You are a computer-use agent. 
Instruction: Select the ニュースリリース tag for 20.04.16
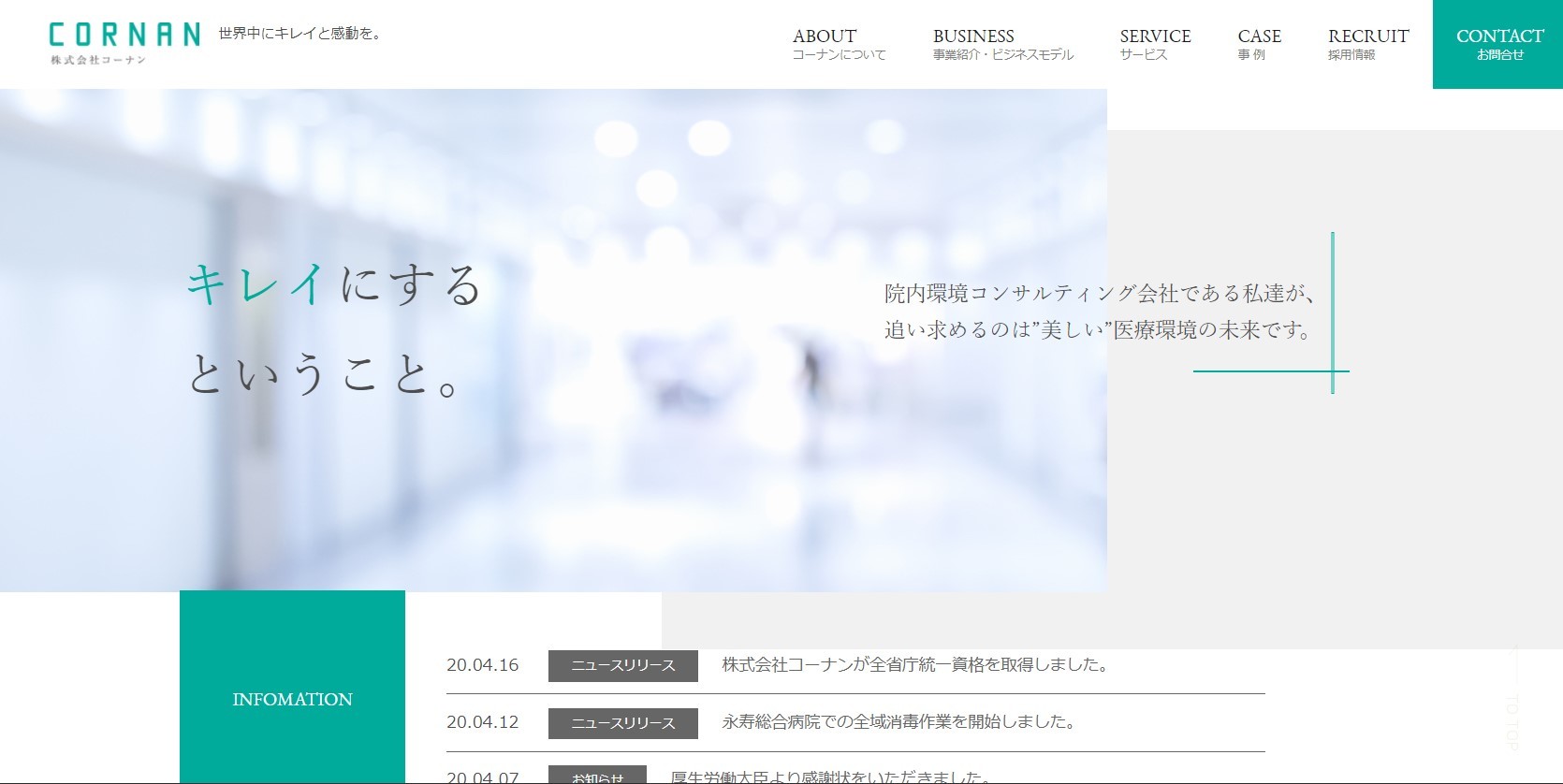(x=623, y=665)
